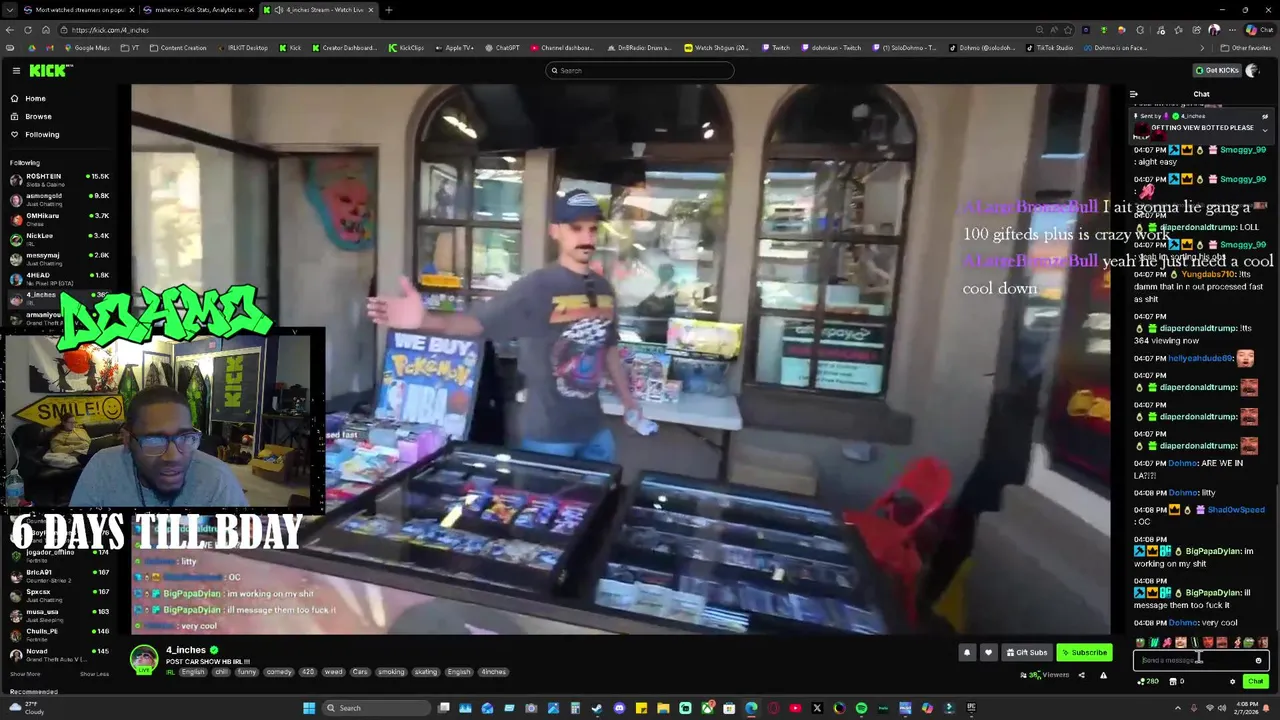This screenshot has height=720, width=1280.
Task: Click the Gift Subs button
Action: click(1027, 652)
